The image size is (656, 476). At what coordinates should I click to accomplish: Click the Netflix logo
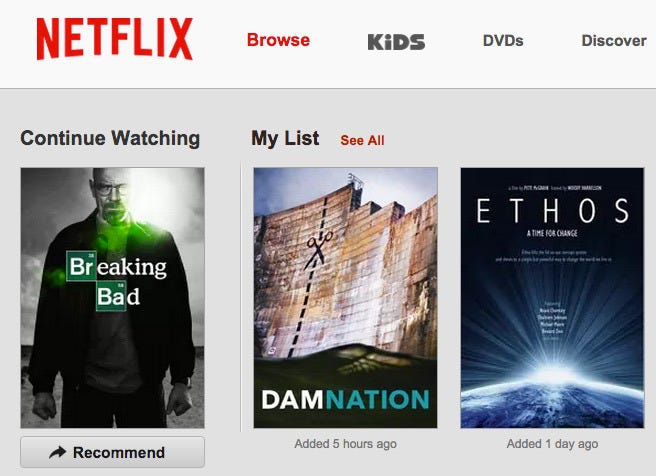click(115, 39)
